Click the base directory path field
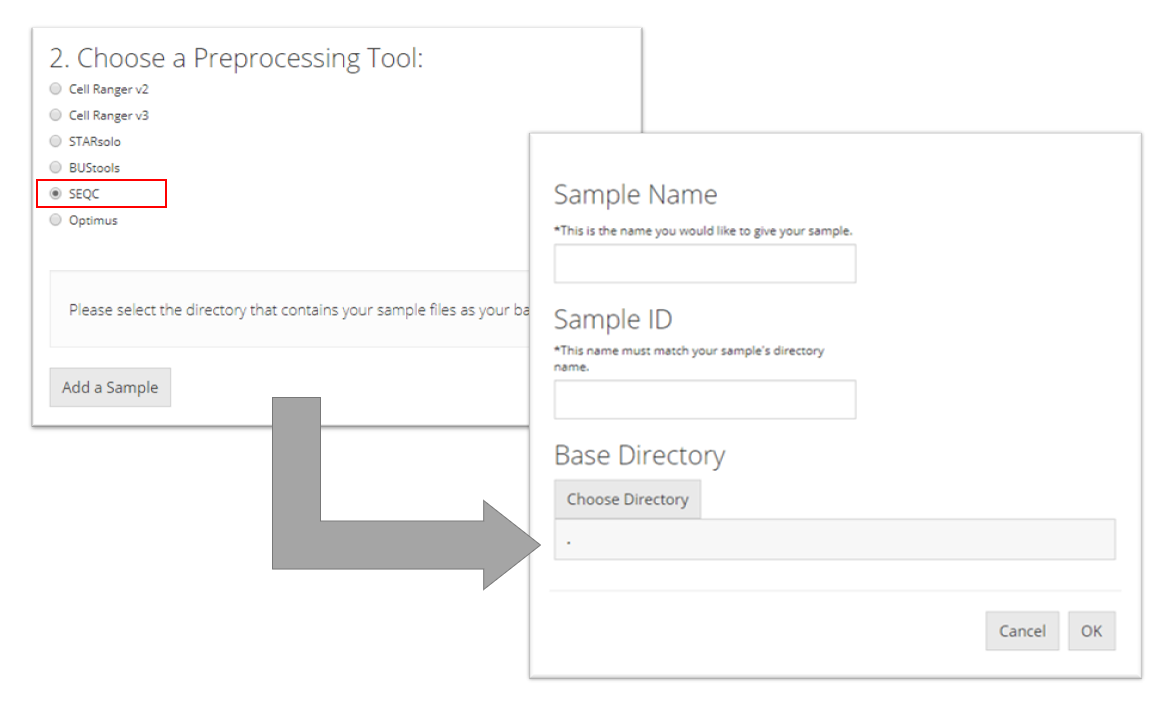The width and height of the screenshot is (1170, 703). click(834, 540)
